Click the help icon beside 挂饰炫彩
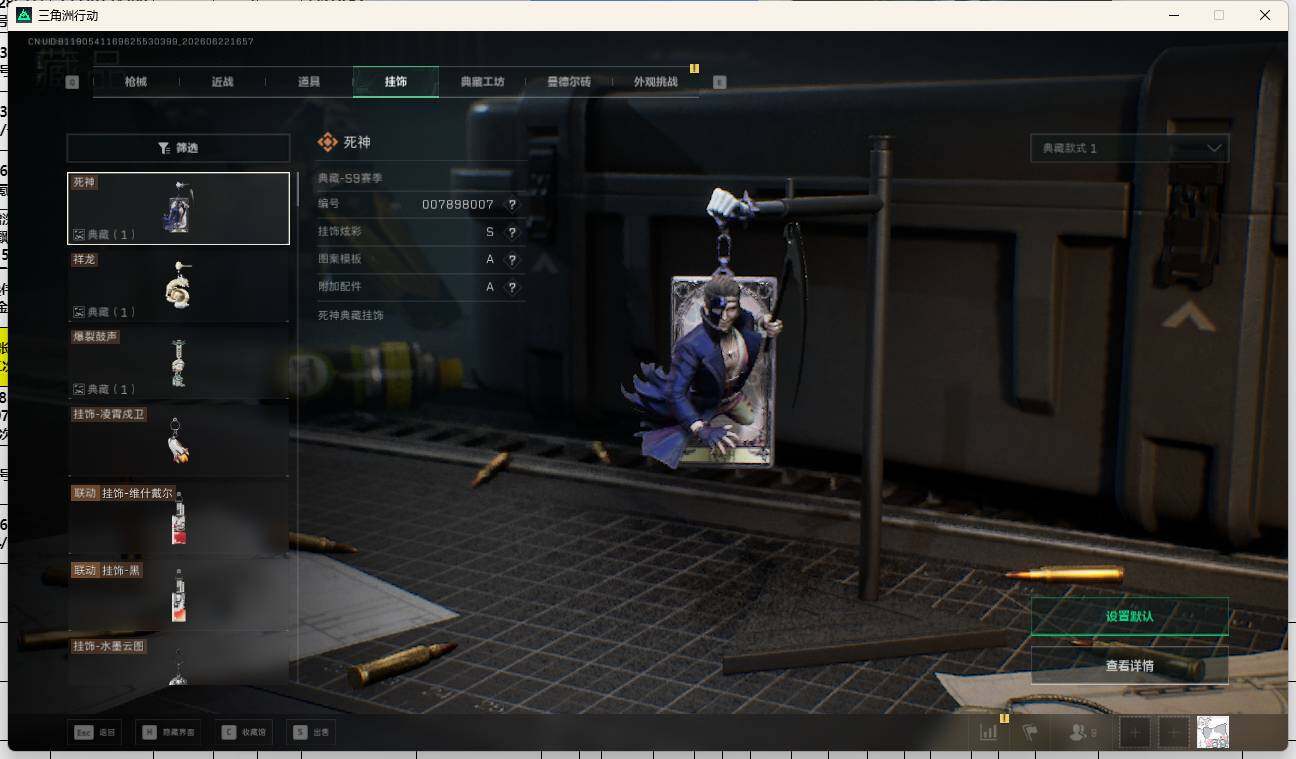This screenshot has width=1296, height=759. [x=512, y=232]
